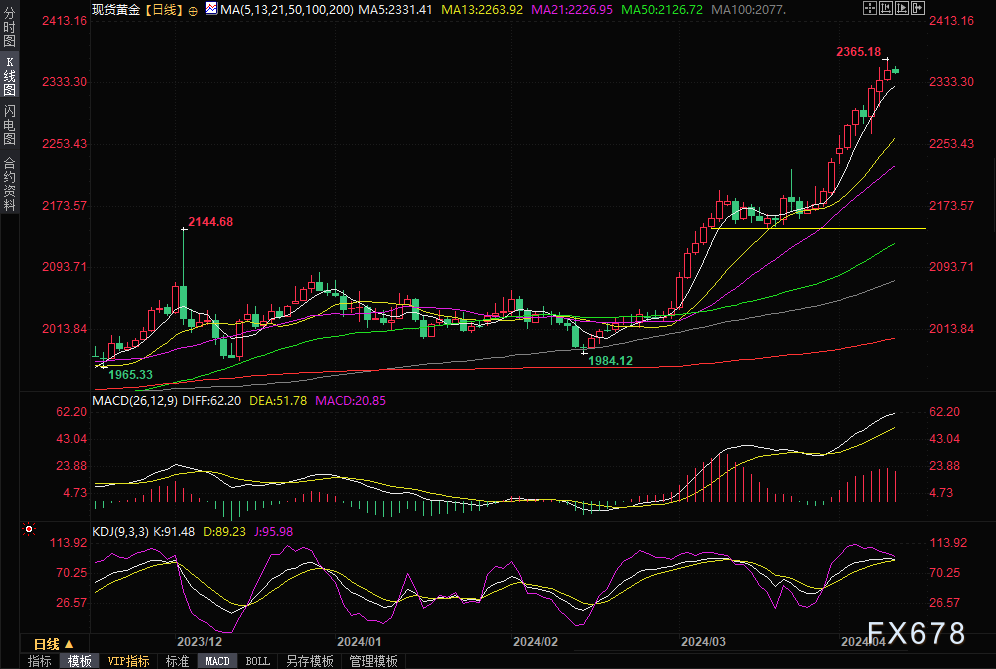Switch to the 标准 template
This screenshot has height=669, width=996.
(177, 661)
